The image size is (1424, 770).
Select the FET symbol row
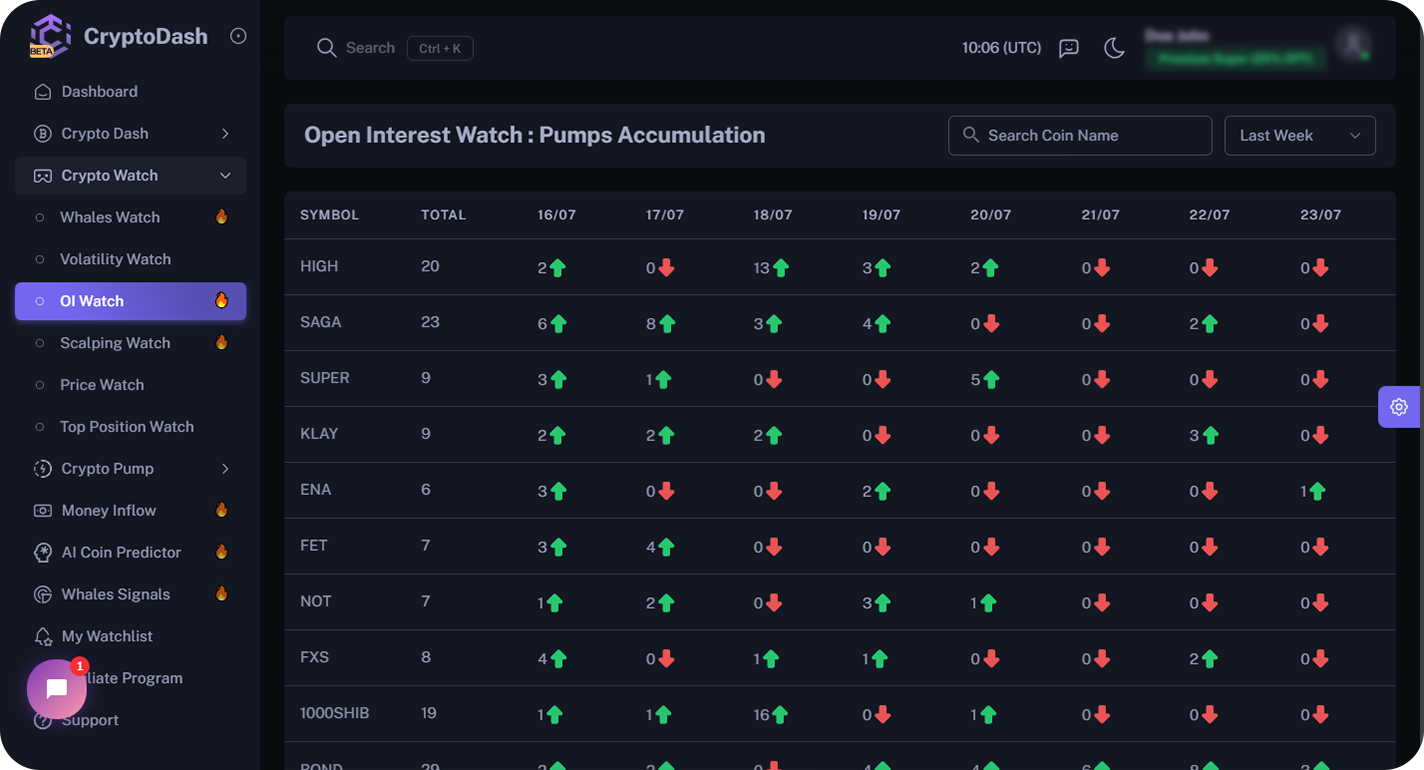(x=840, y=547)
